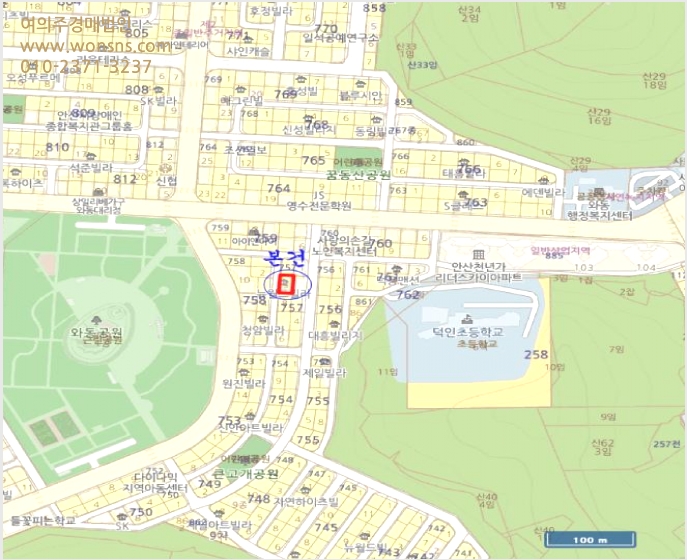Select the 꿈동산공원 label

click(x=358, y=175)
